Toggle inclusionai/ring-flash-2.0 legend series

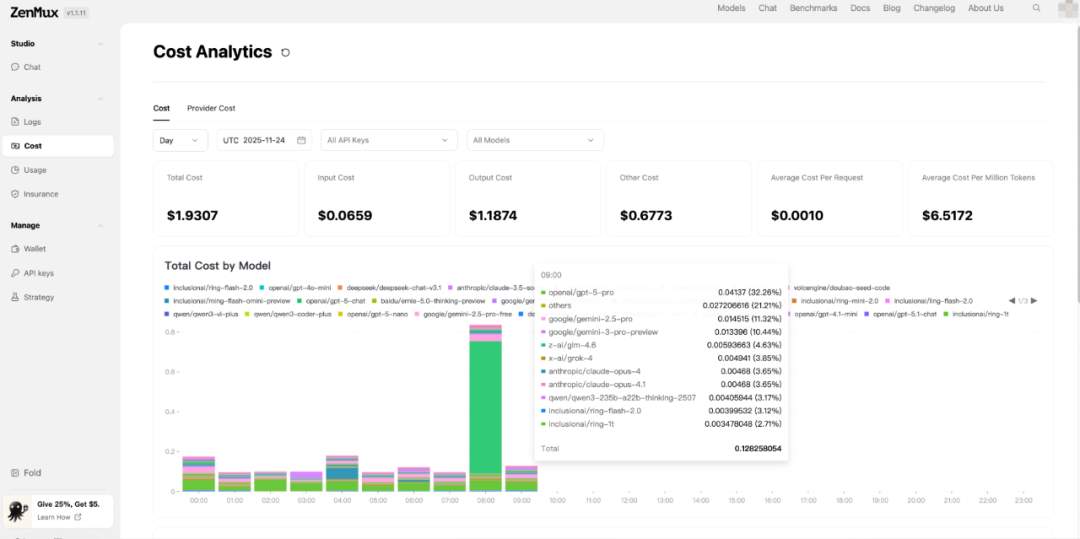(x=209, y=287)
